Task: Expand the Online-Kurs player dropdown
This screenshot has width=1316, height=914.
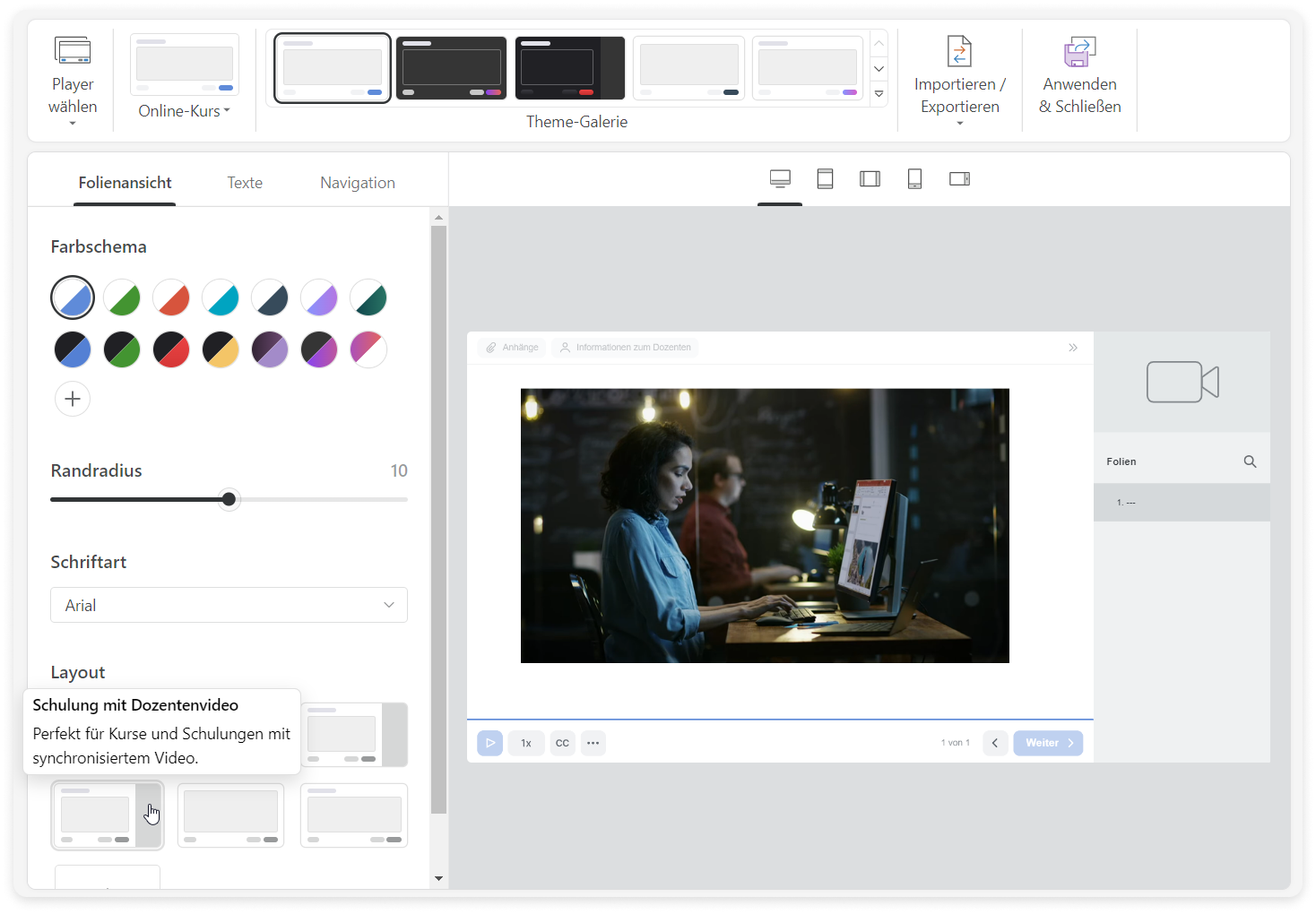Action: (x=184, y=111)
